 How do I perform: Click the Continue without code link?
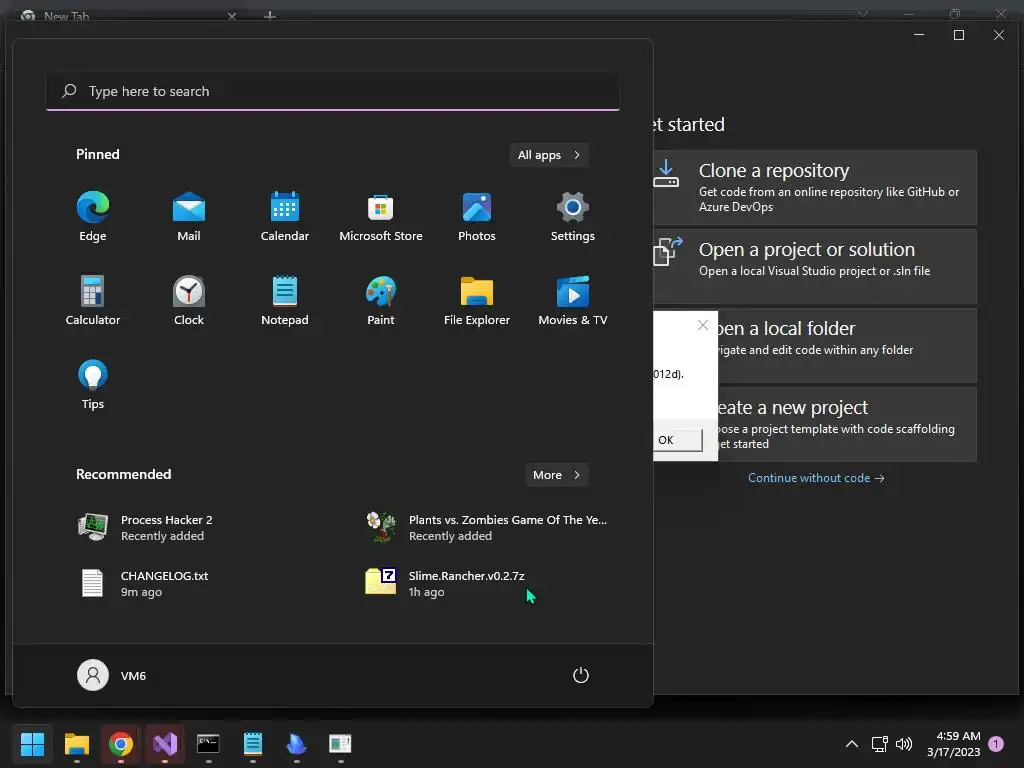(816, 478)
